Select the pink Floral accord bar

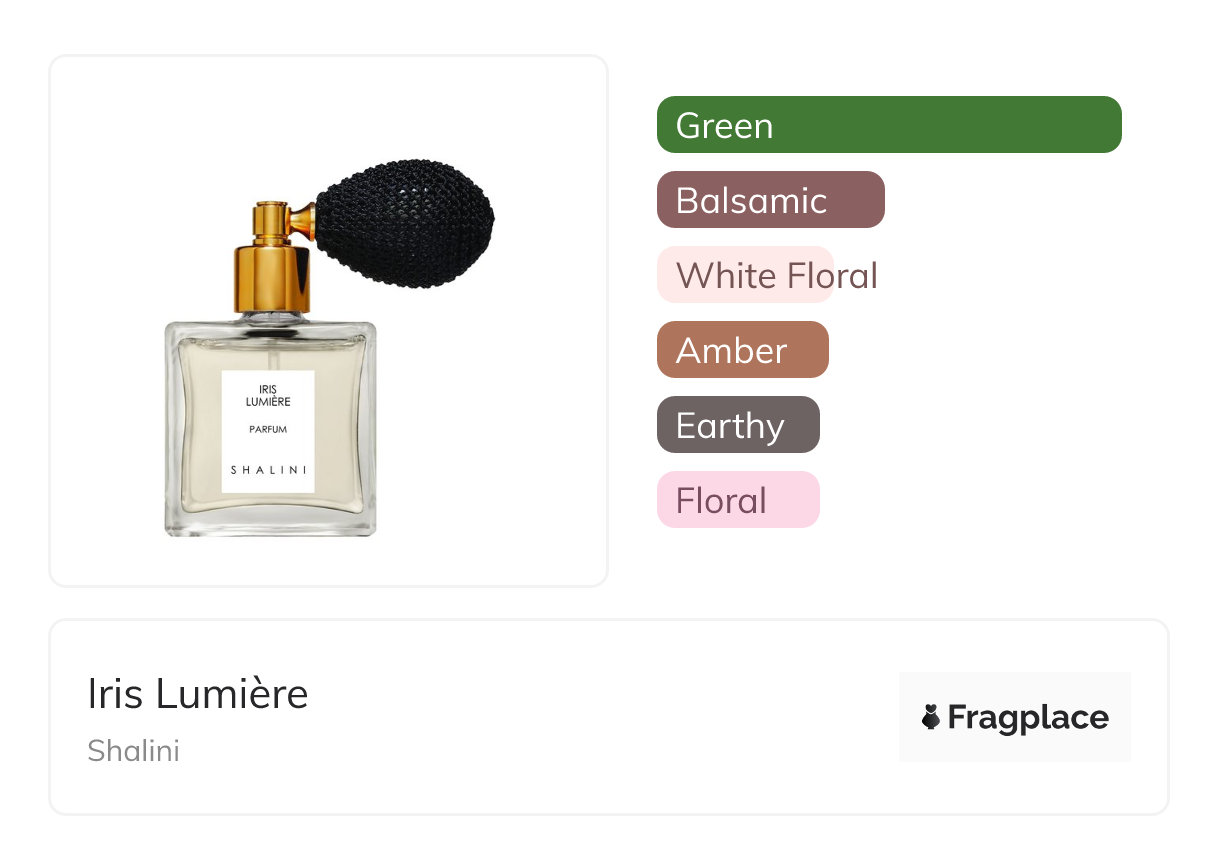pyautogui.click(x=738, y=500)
